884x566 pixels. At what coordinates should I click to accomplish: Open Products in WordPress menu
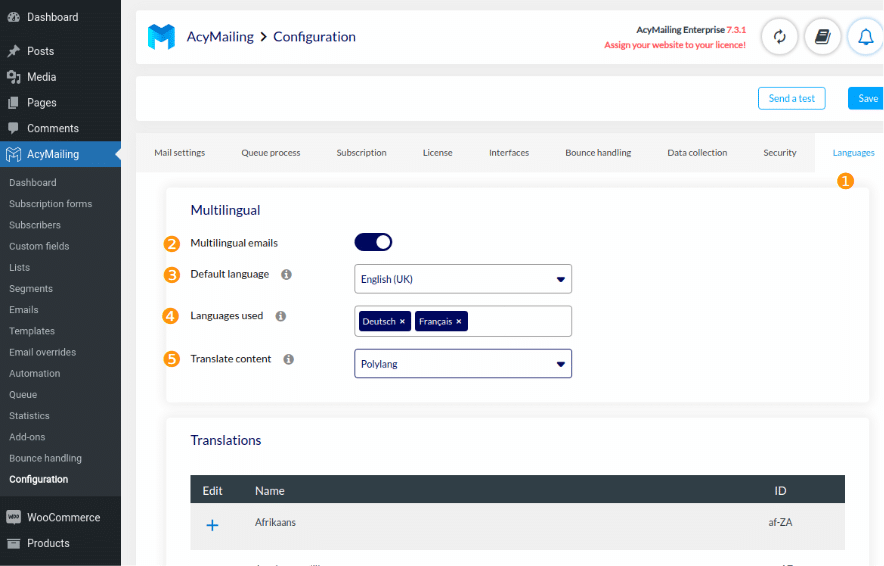click(x=48, y=543)
